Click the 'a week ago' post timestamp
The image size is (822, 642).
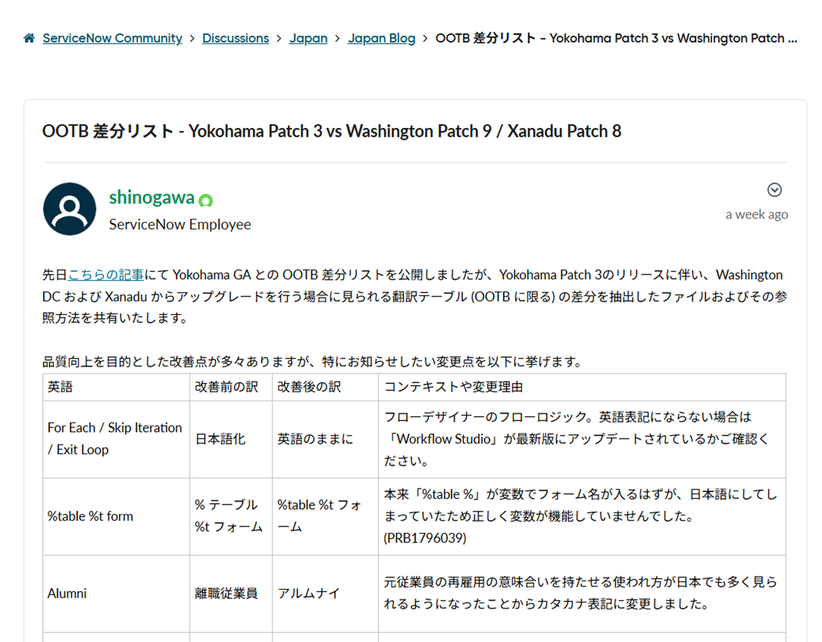756,214
